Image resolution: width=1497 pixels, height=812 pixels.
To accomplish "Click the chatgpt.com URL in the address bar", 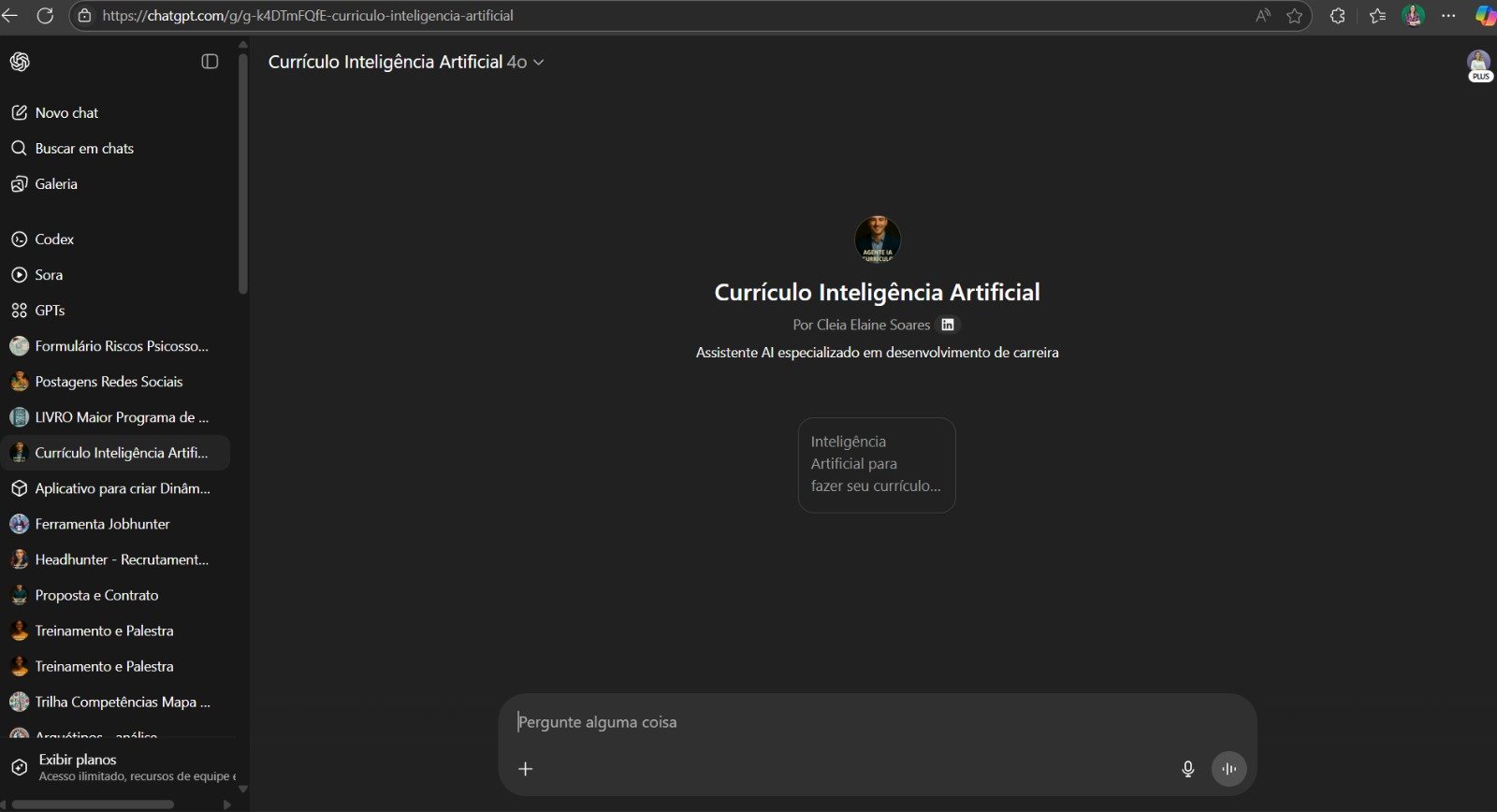I will point(308,16).
